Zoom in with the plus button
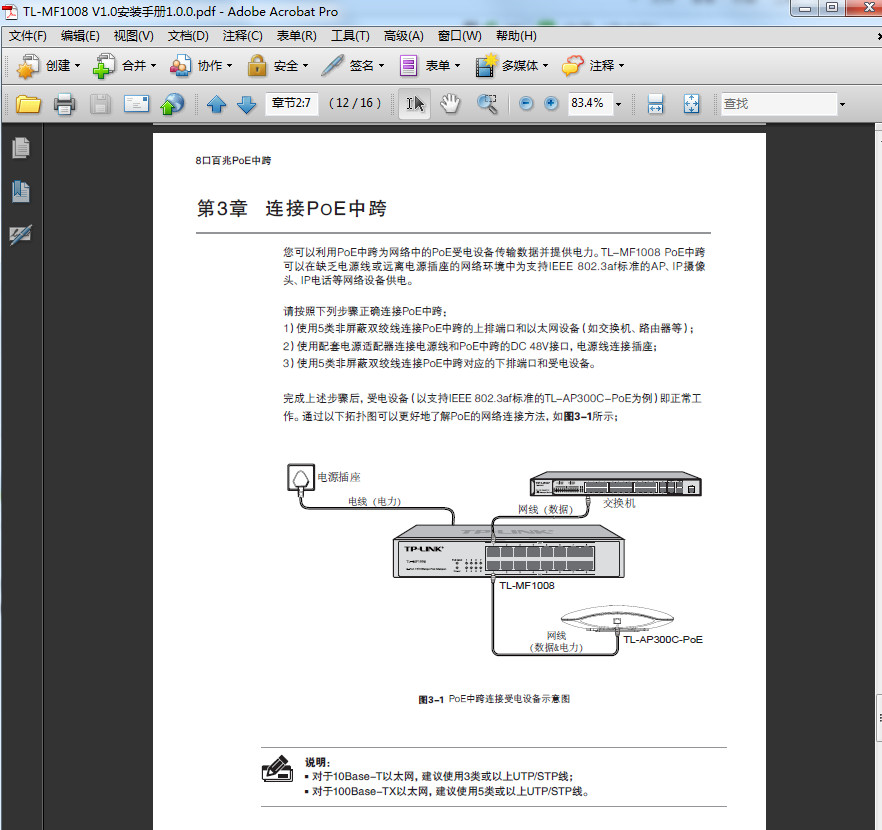The image size is (882, 830). coord(551,103)
